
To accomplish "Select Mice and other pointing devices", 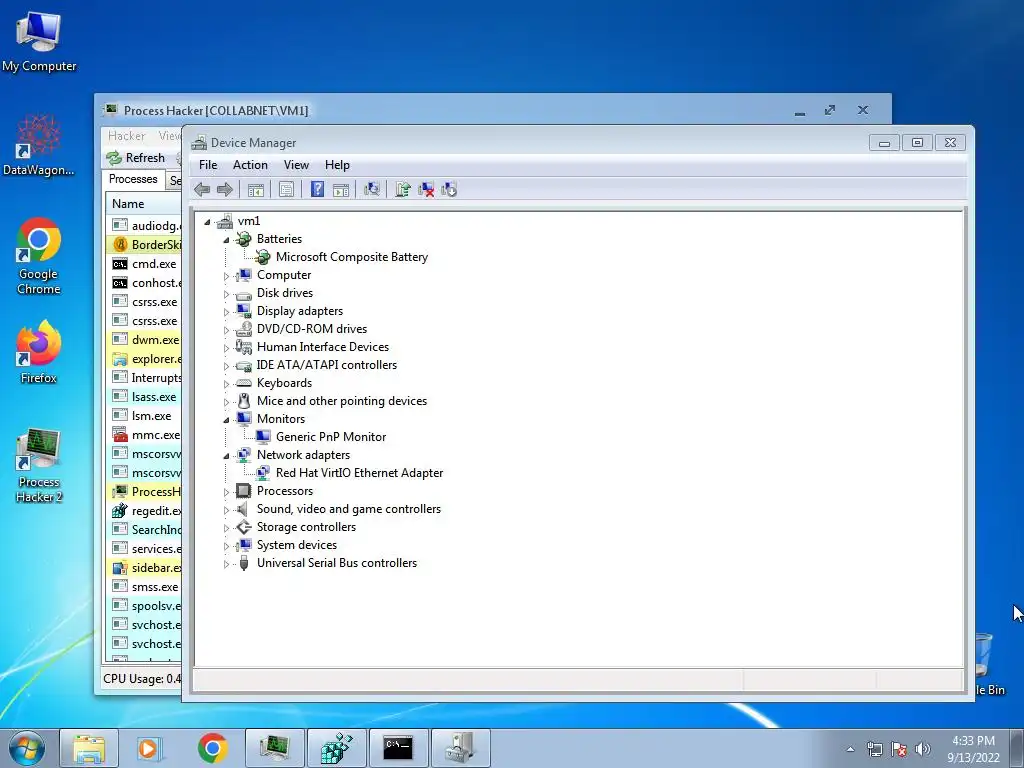I will point(342,401).
